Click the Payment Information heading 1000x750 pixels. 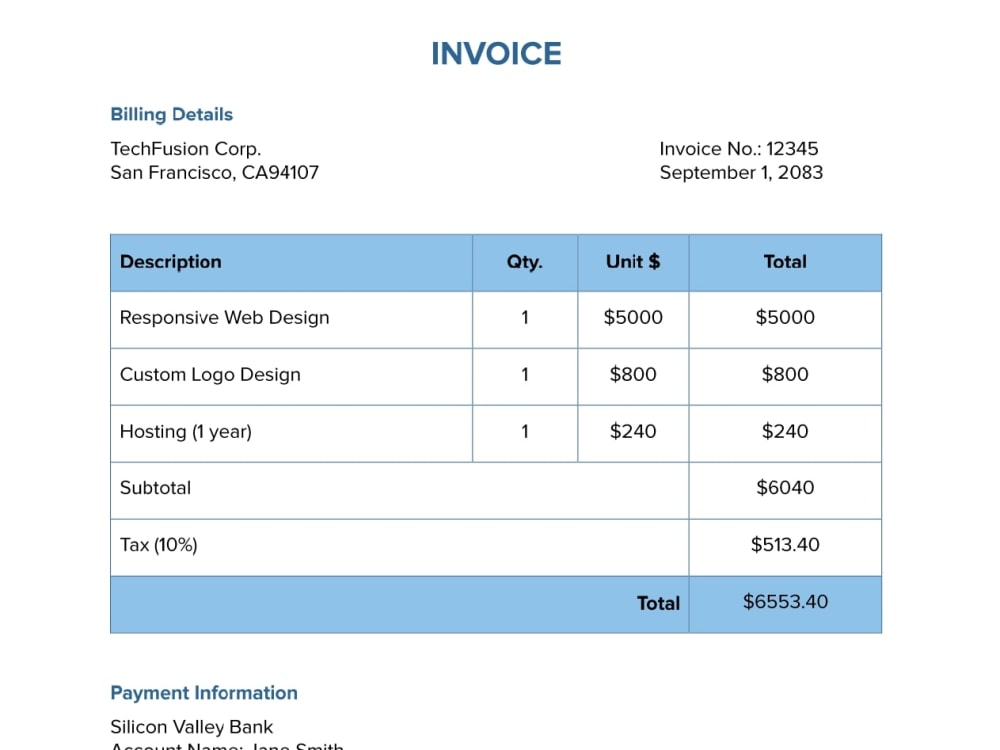tap(203, 693)
